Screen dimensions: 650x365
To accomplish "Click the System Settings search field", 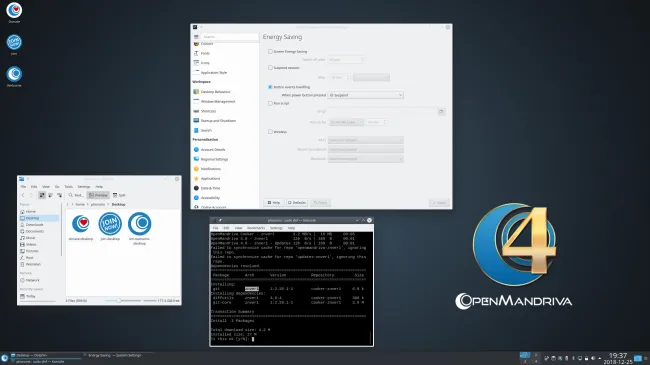I will (230, 37).
